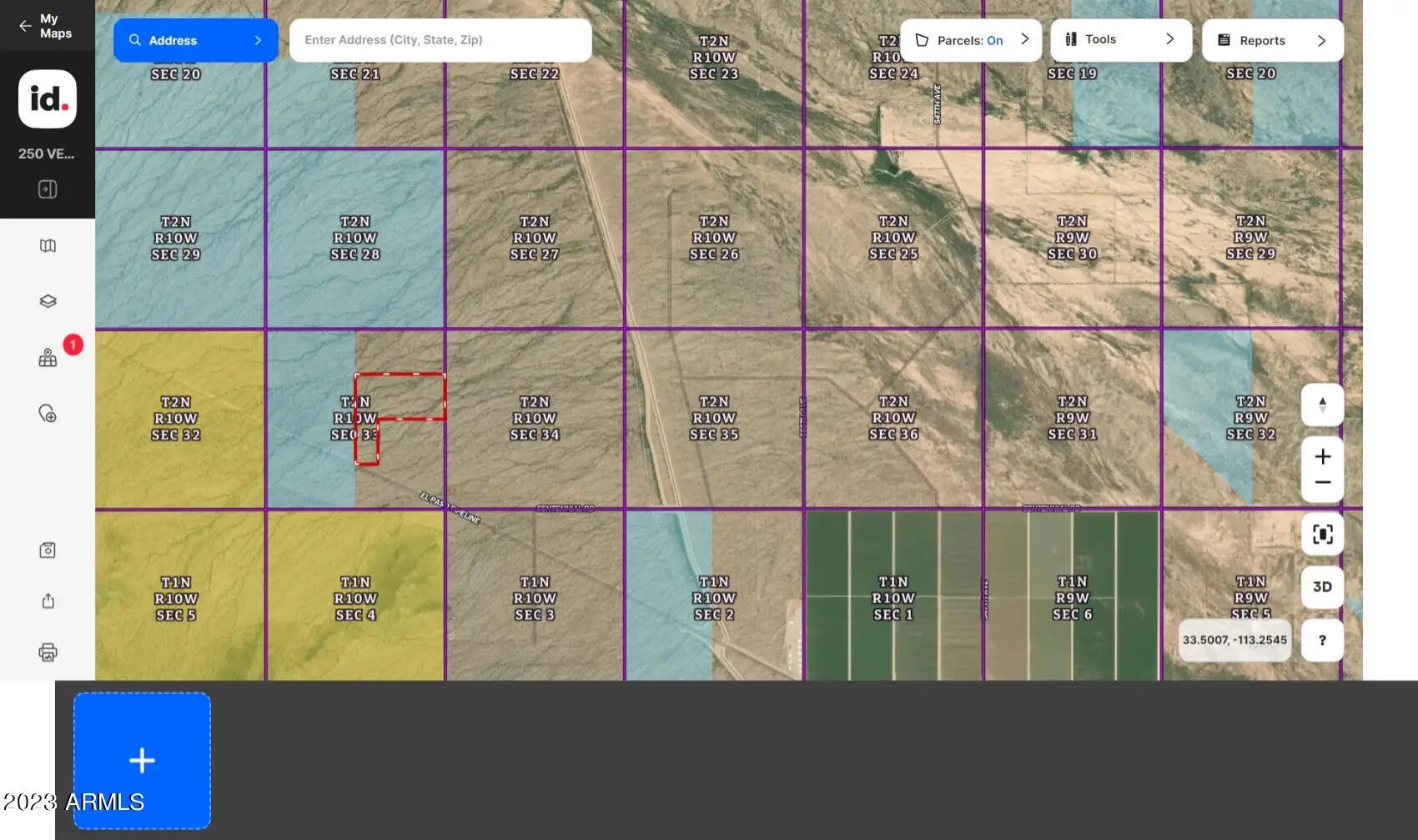The image size is (1418, 840).
Task: Open the layers stack icon in sidebar
Action: (x=48, y=301)
